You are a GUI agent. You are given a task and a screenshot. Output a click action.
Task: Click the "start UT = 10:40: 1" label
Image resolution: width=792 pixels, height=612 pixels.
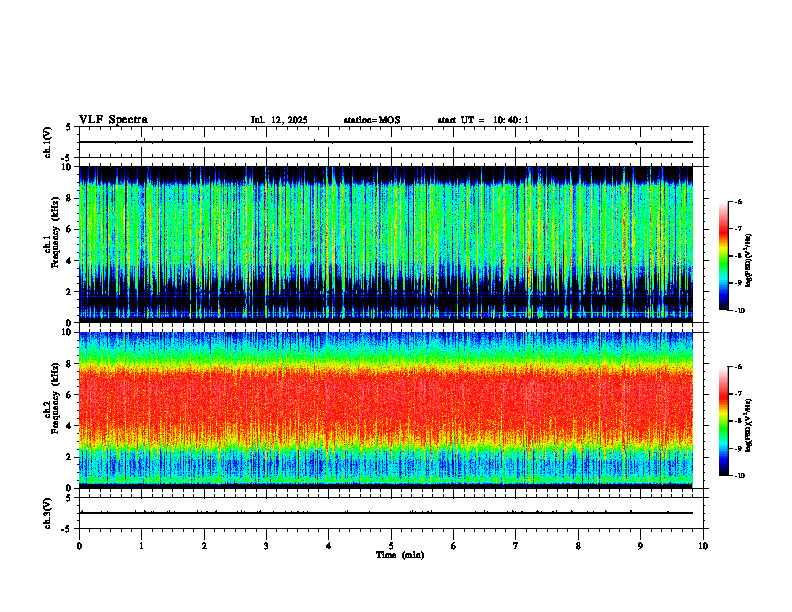(483, 120)
